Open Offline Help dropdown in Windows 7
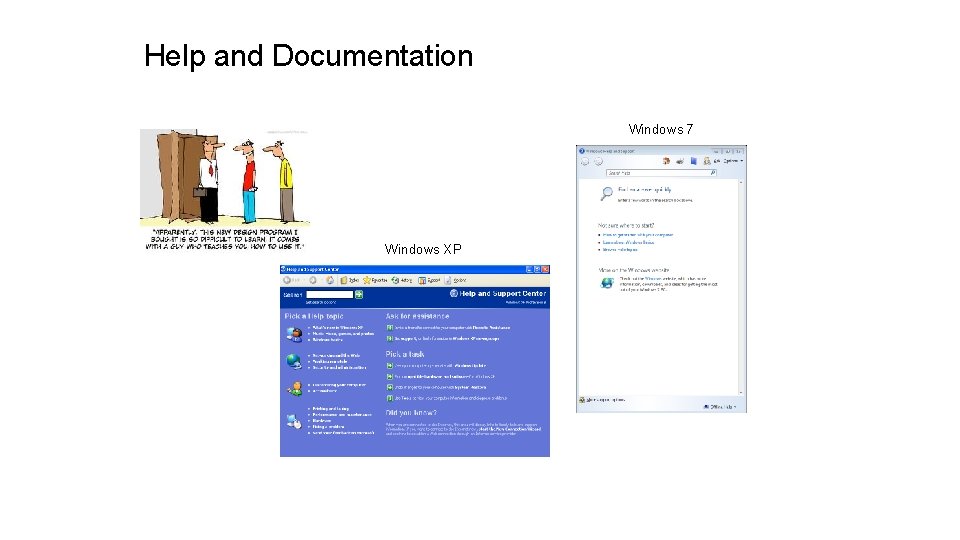 [x=720, y=407]
